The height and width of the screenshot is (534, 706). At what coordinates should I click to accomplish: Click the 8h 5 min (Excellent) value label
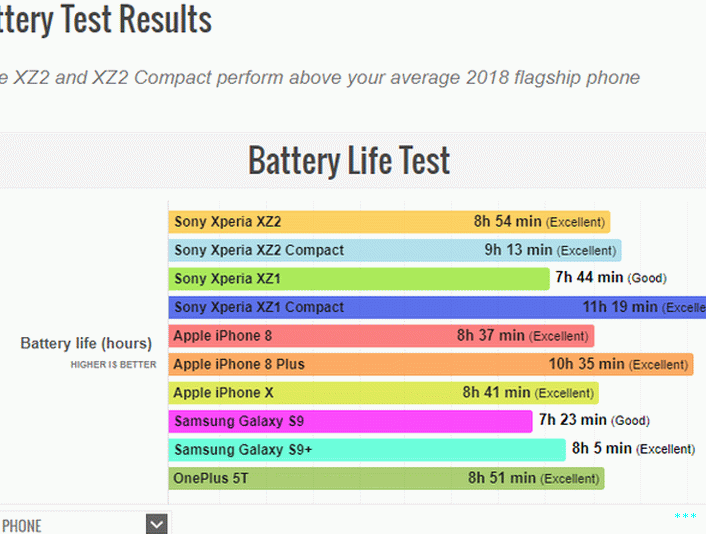pos(634,448)
